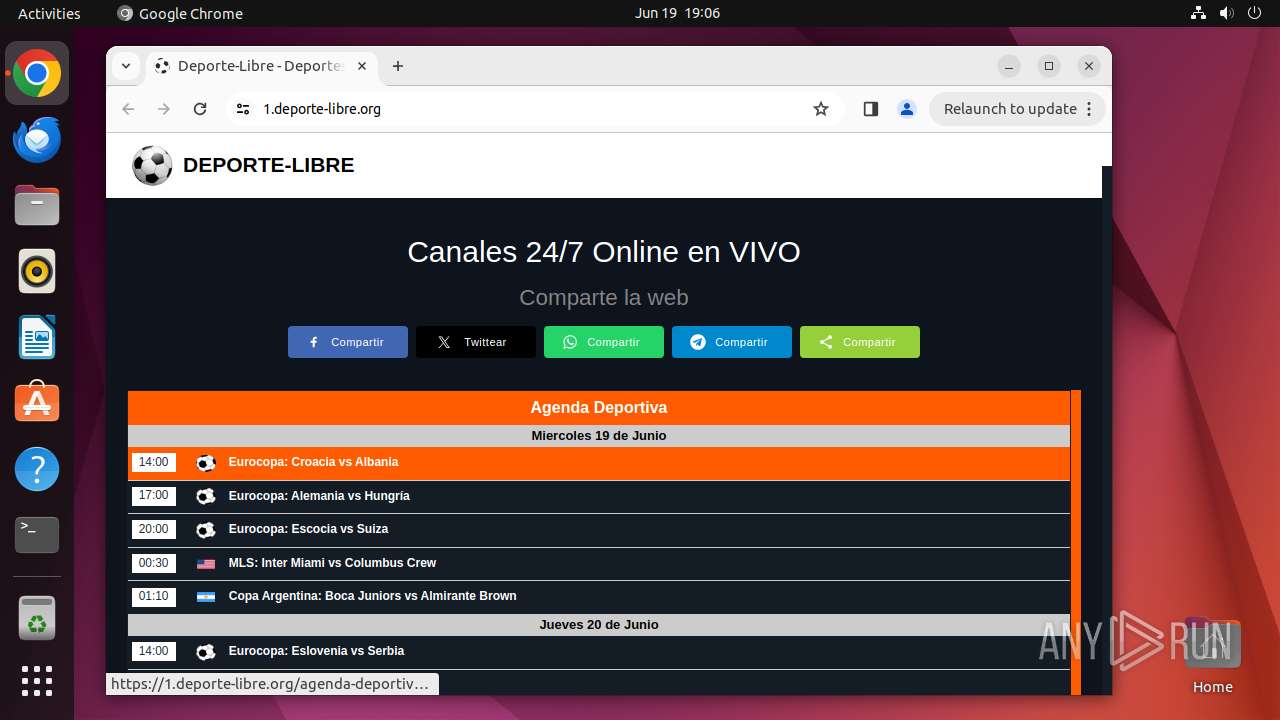
Task: Open Copa Argentina: Boca Juniors vs Almirante Brown
Action: (x=599, y=597)
